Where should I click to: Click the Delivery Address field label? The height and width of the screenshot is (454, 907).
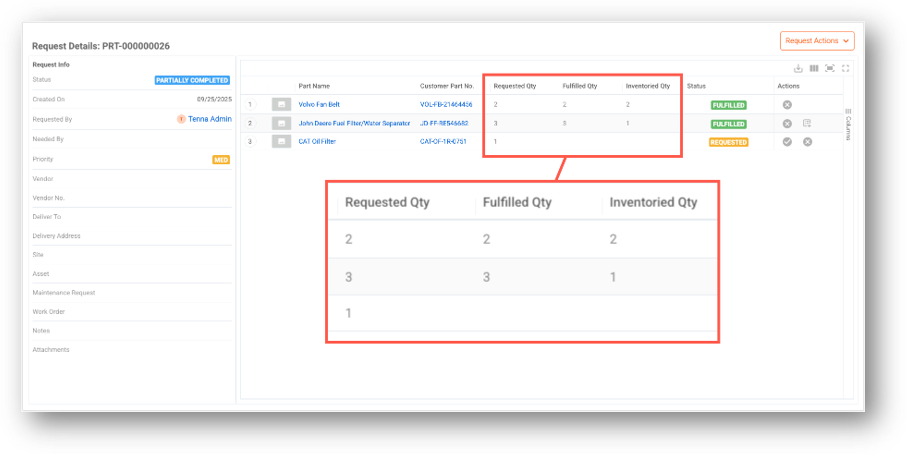tap(56, 236)
